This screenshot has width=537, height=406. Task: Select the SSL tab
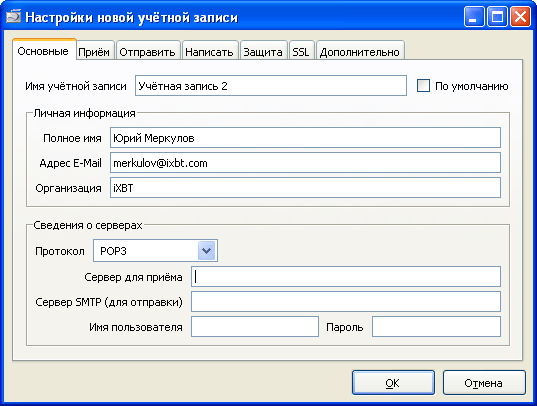point(301,51)
